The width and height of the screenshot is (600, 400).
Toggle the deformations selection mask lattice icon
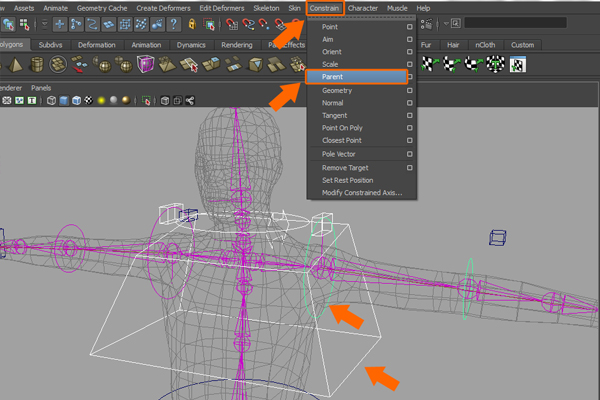coord(125,24)
